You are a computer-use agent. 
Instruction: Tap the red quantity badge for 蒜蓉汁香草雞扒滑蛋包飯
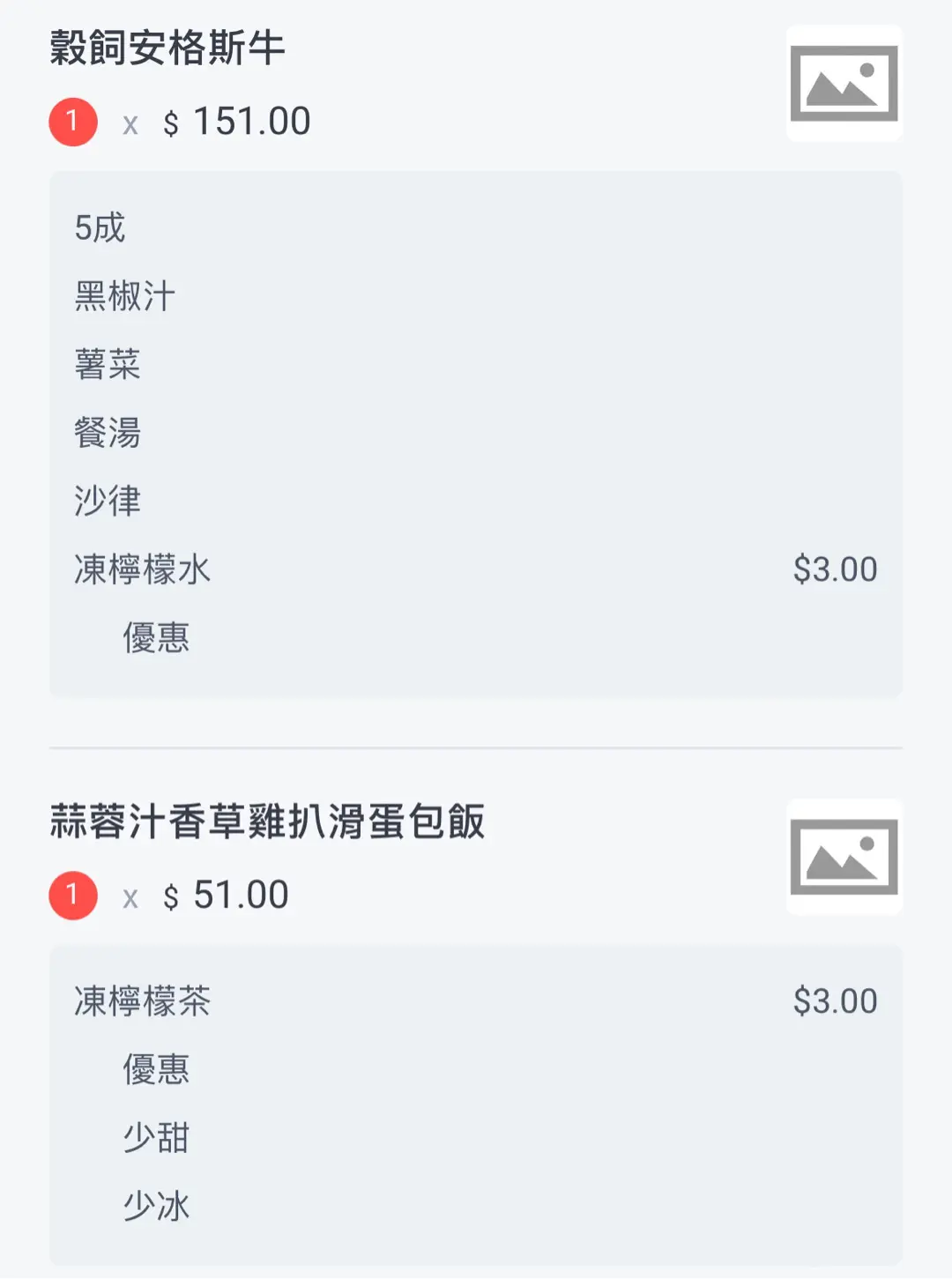(x=73, y=896)
